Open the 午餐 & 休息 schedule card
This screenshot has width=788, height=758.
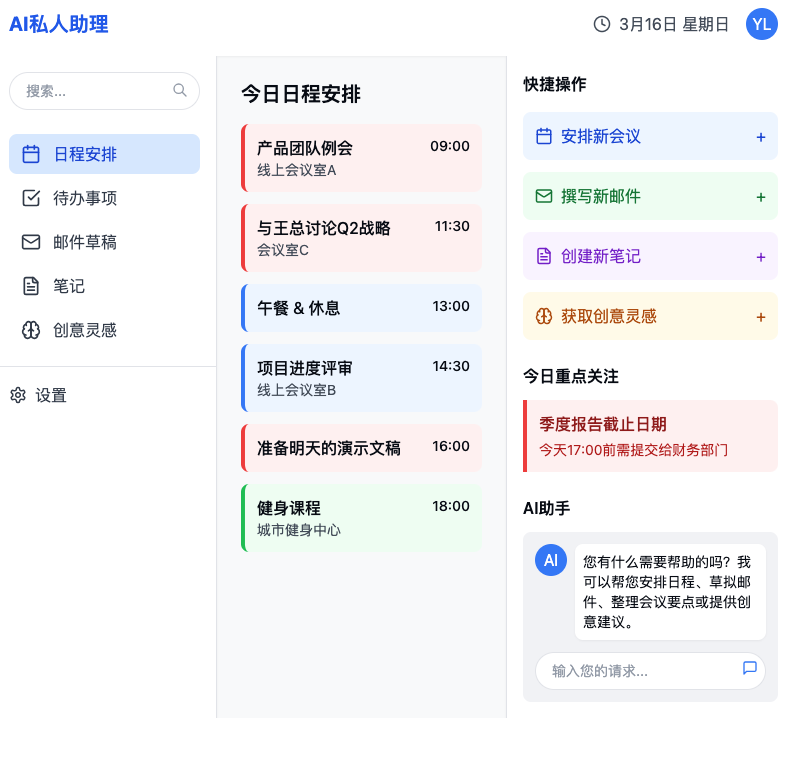[361, 308]
